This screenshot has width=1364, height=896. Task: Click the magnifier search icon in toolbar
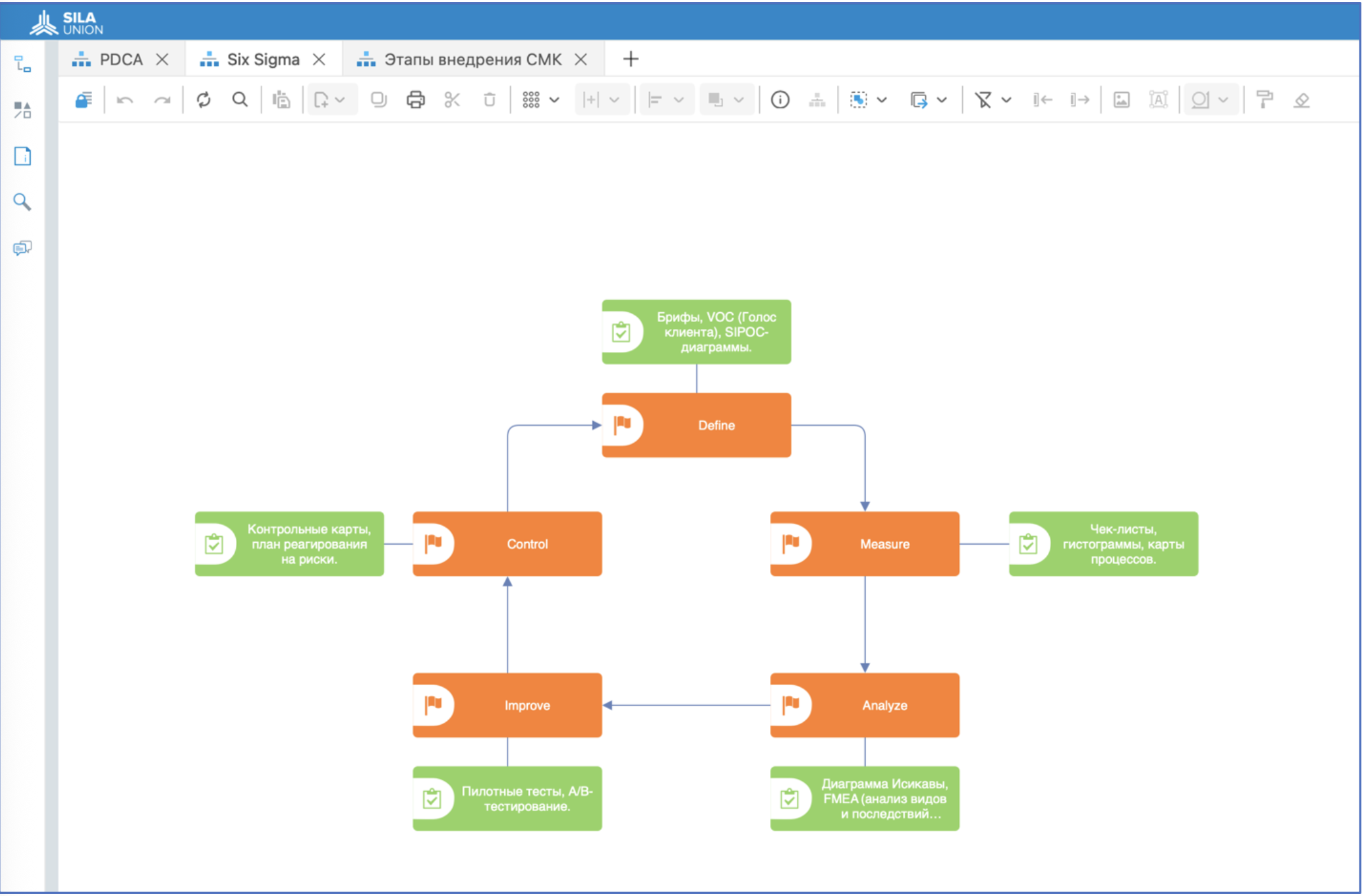click(x=240, y=100)
